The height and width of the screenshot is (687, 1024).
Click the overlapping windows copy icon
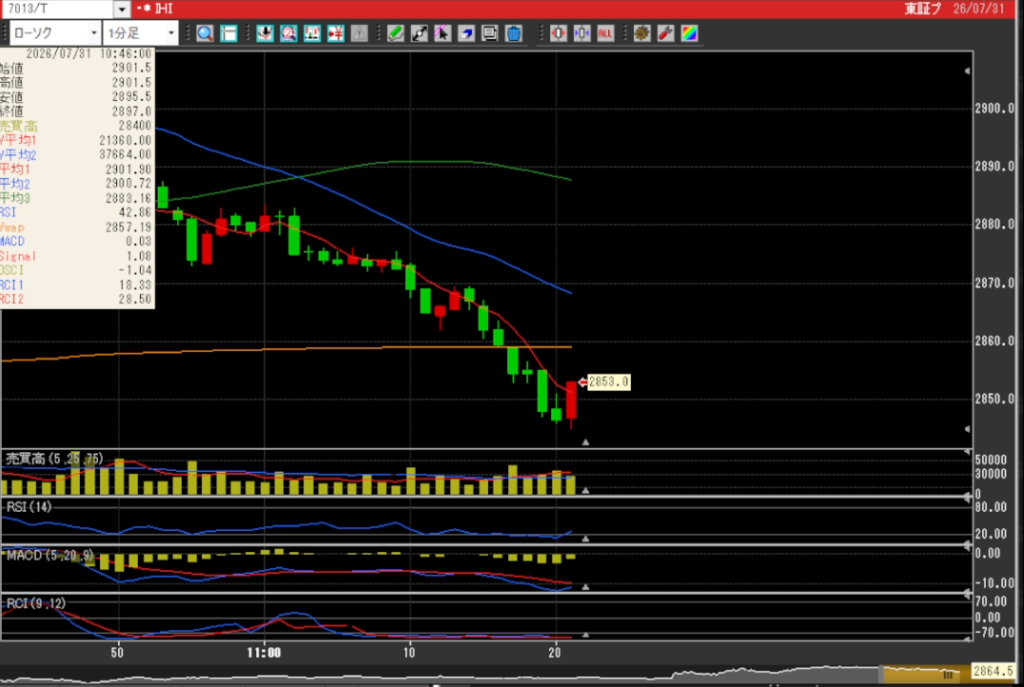(489, 33)
